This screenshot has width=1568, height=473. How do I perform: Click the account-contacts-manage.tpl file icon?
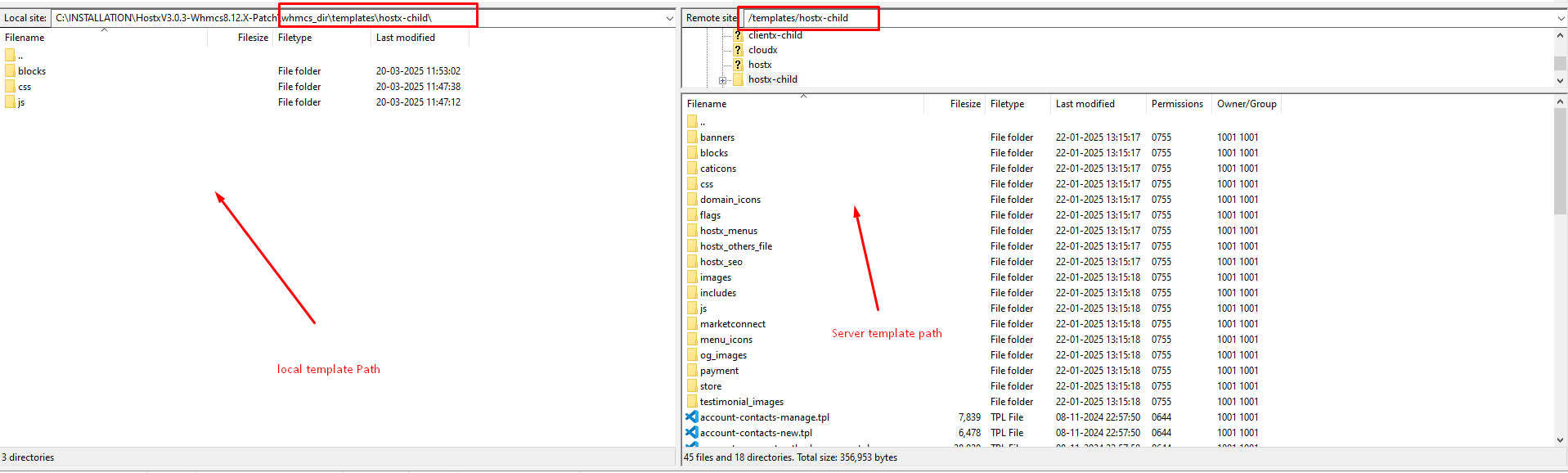point(692,417)
